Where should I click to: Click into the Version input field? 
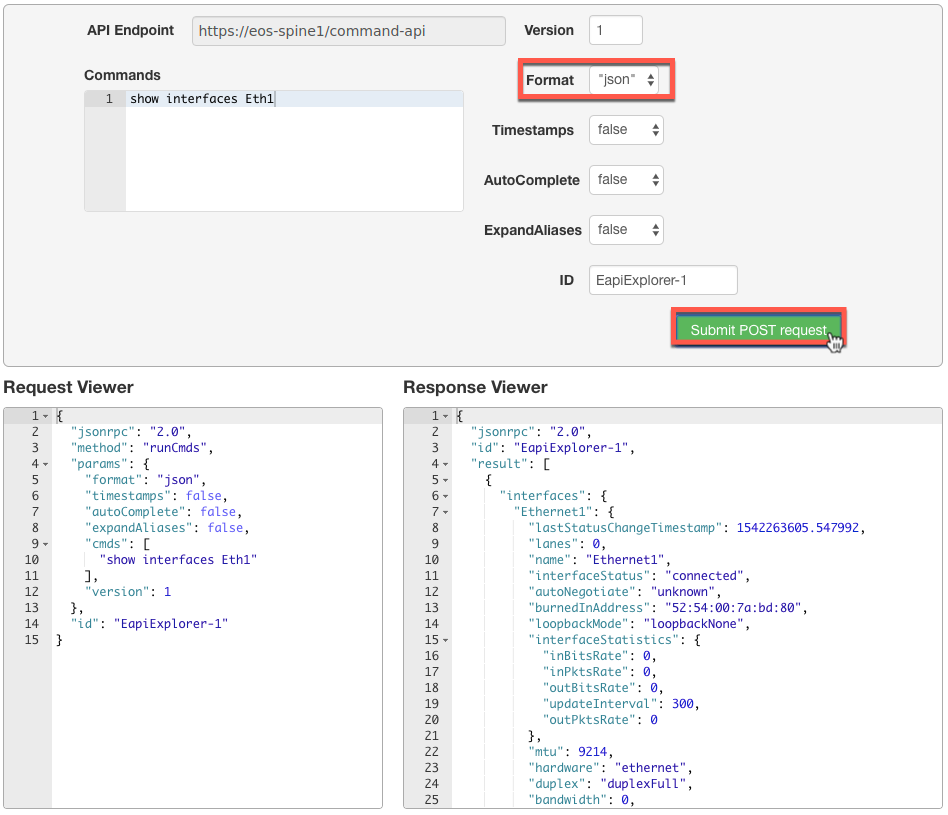click(x=615, y=31)
